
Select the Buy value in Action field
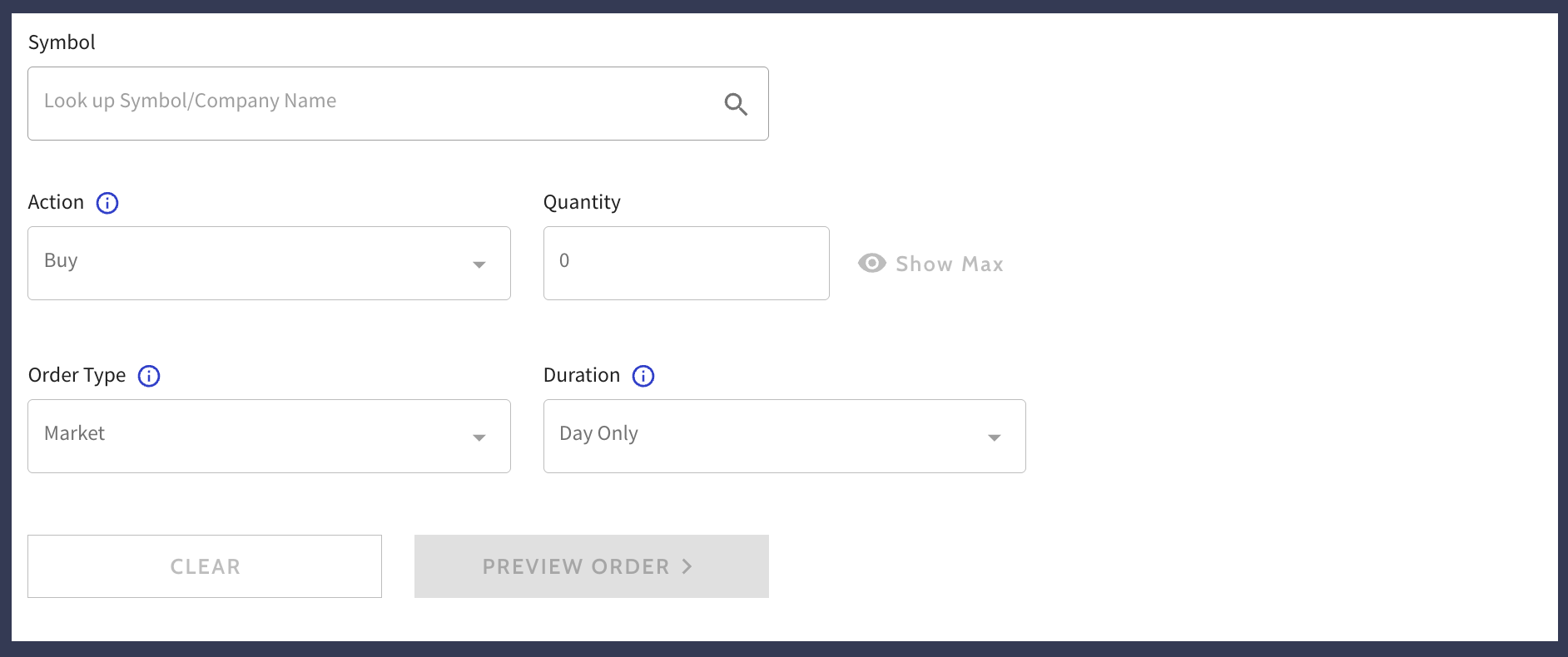(61, 261)
